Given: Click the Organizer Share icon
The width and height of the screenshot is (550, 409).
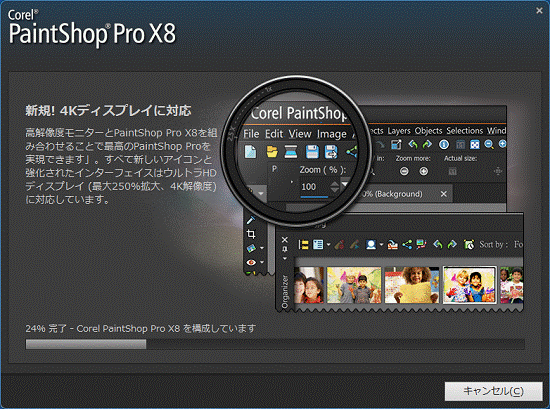Looking at the screenshot, I should click(407, 244).
